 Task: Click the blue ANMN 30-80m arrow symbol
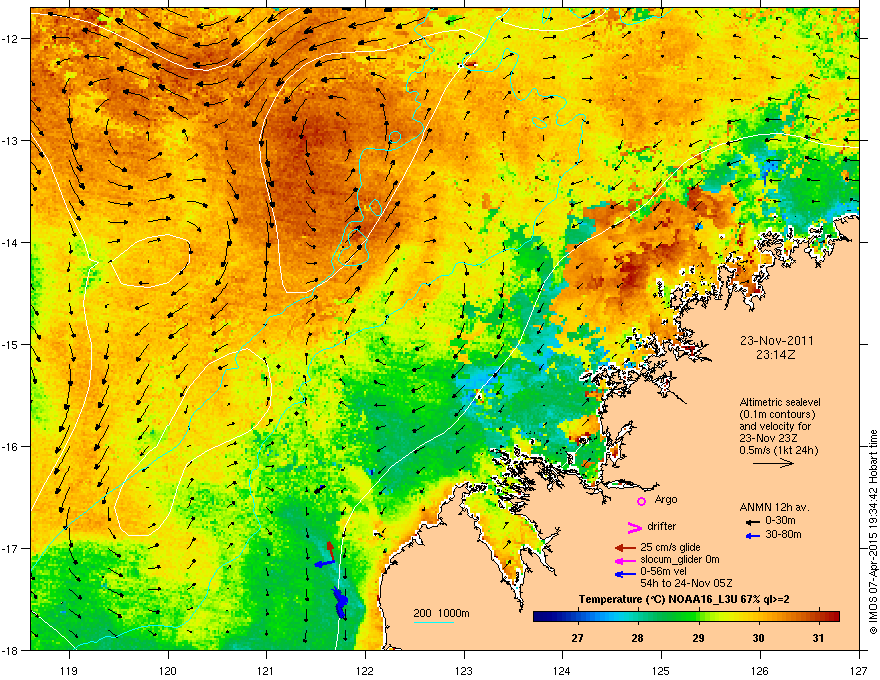coord(753,536)
